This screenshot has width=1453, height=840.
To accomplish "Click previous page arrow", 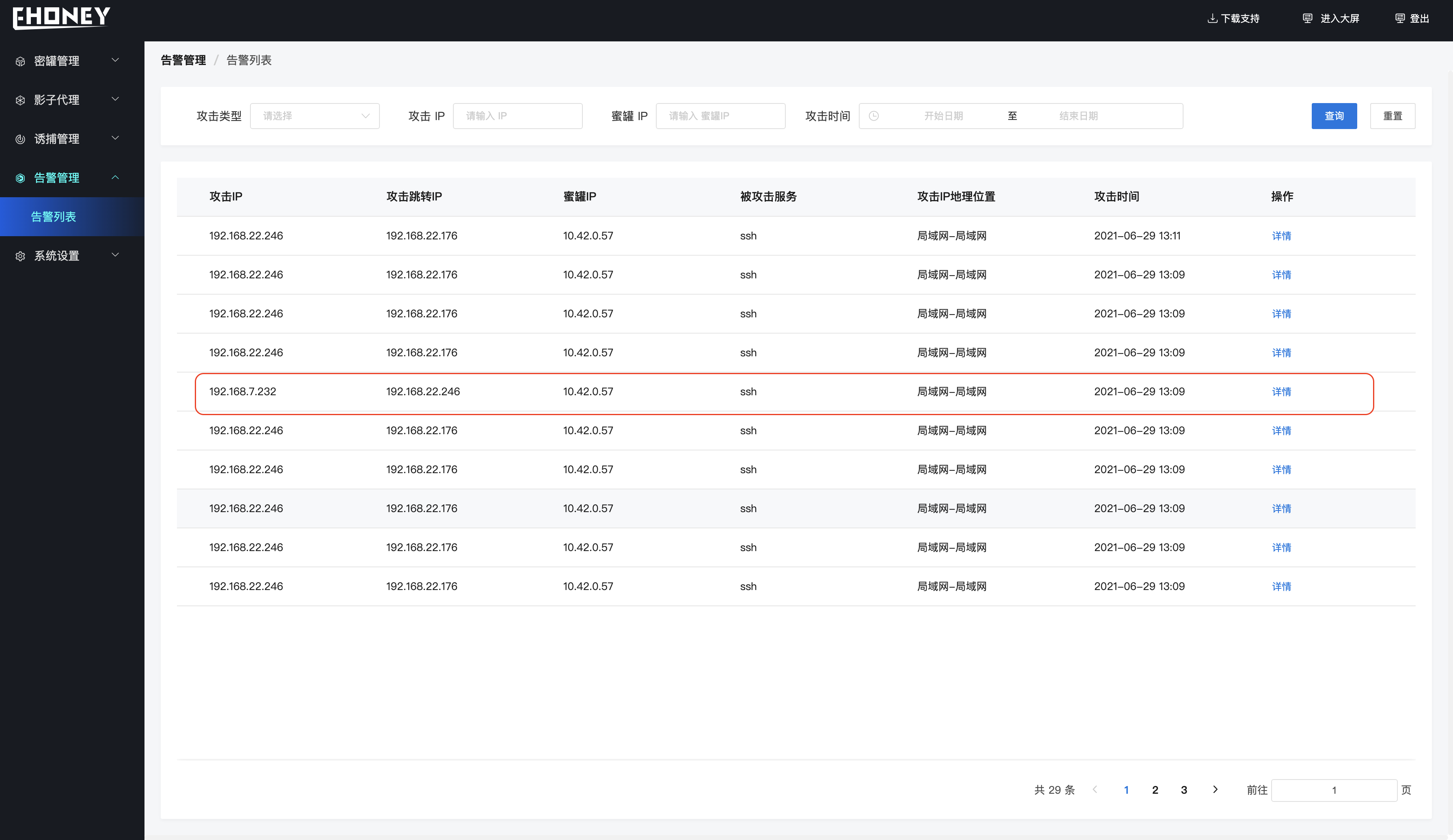I will click(1095, 789).
